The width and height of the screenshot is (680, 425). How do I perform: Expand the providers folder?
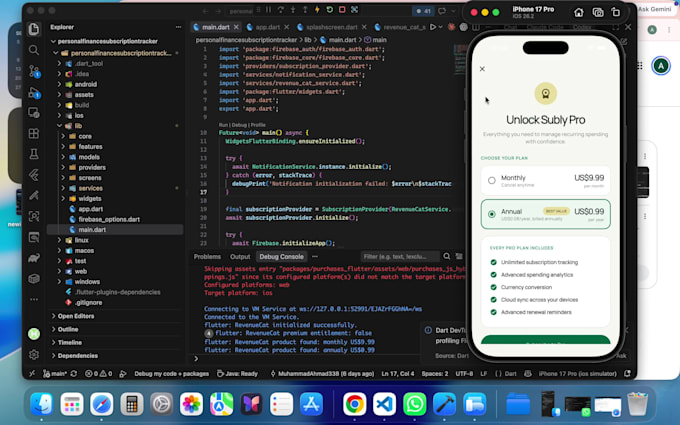click(63, 167)
